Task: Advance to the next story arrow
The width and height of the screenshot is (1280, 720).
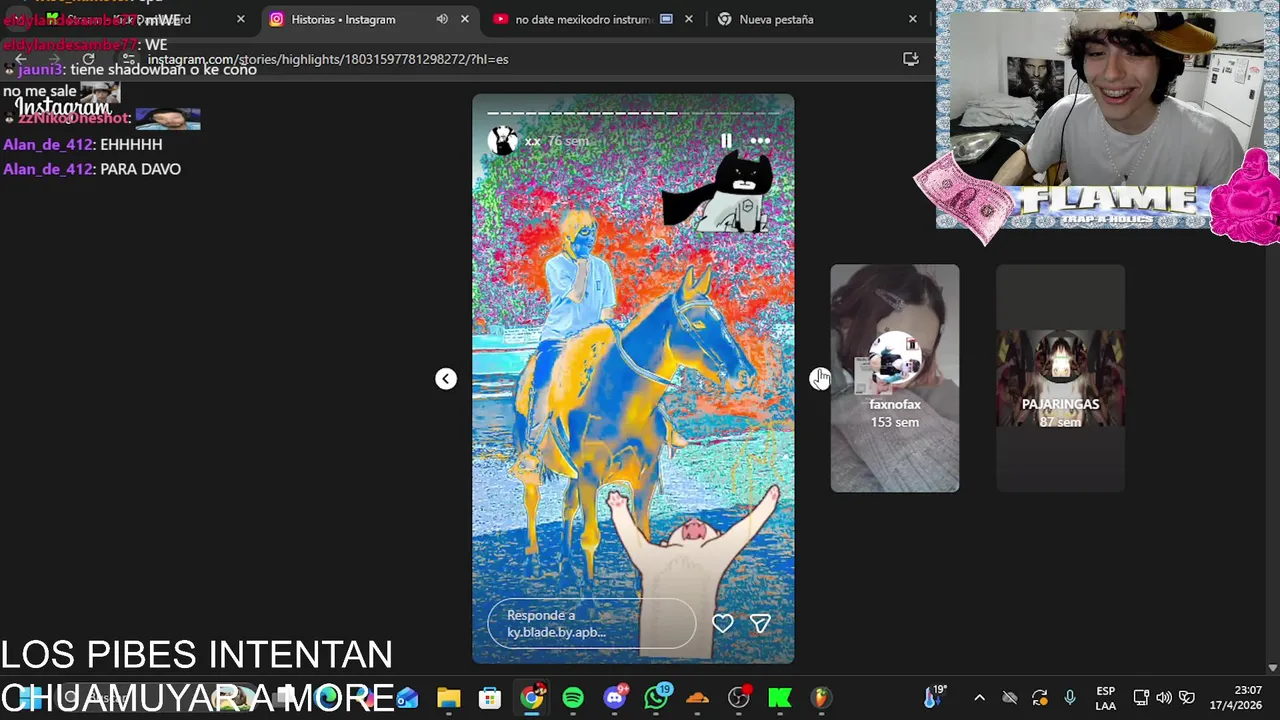Action: point(819,378)
